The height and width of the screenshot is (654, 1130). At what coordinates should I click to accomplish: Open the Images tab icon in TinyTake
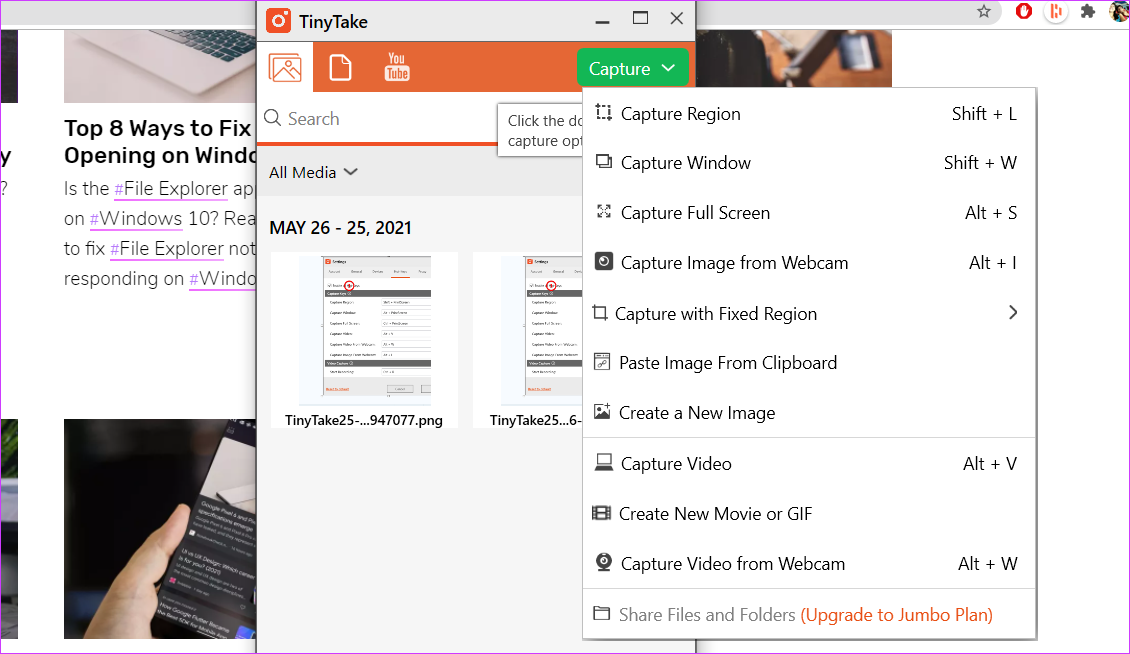[285, 68]
